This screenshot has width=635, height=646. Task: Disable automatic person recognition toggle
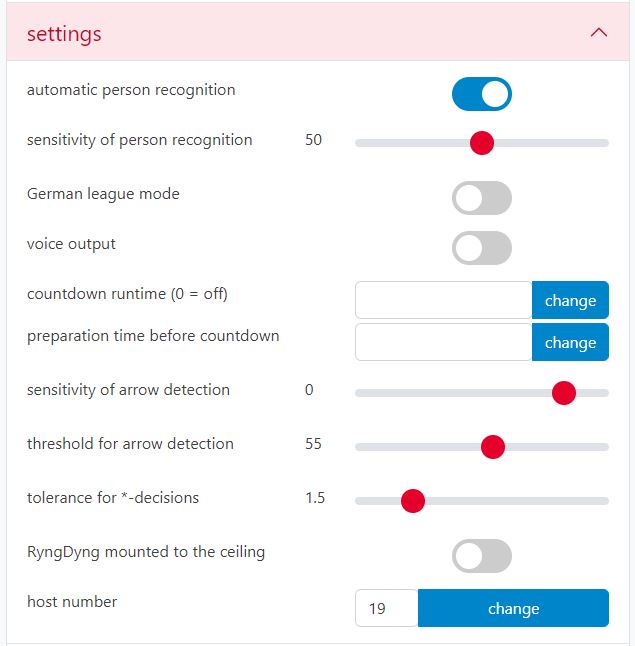482,94
